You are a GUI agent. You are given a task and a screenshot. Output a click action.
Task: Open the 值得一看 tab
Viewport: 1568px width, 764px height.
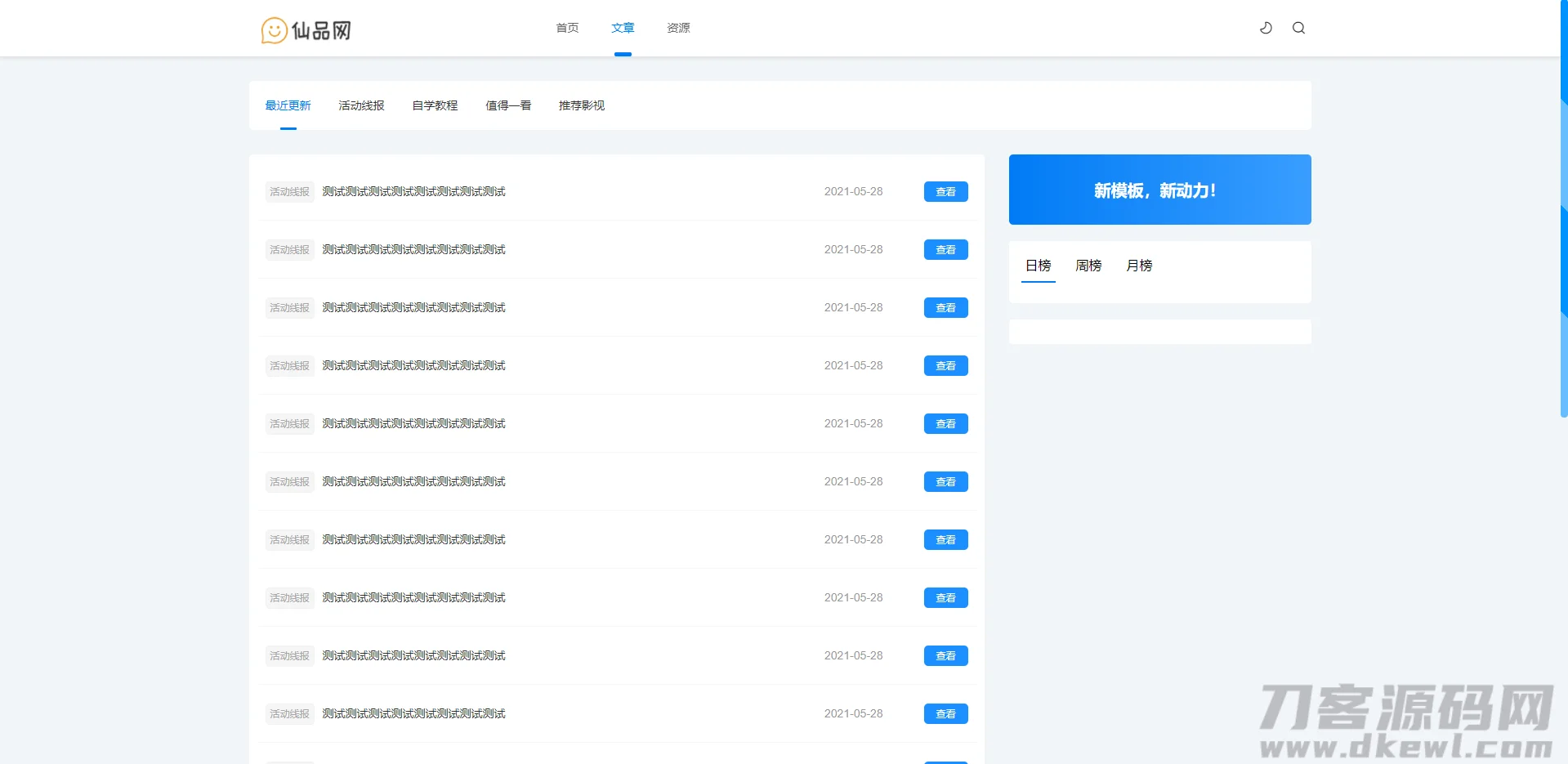click(x=507, y=105)
